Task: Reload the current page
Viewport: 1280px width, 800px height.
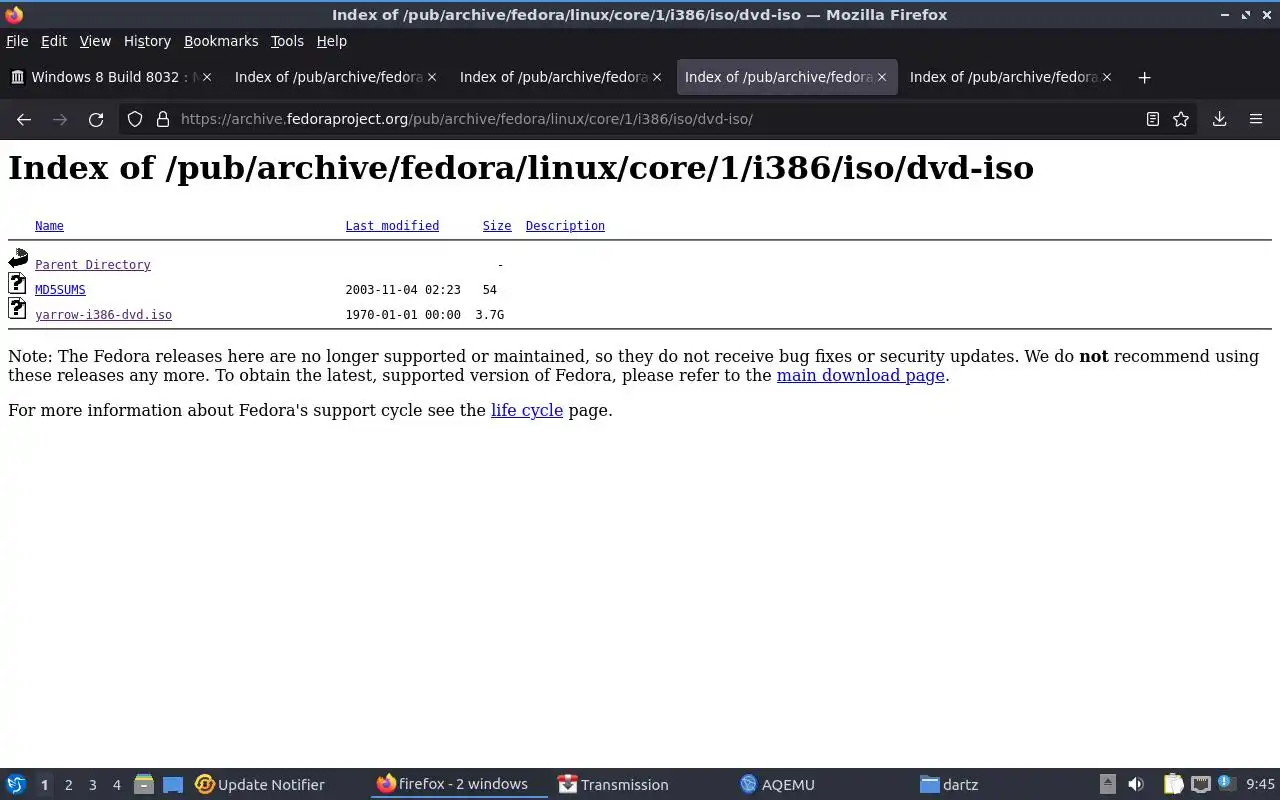Action: point(96,119)
